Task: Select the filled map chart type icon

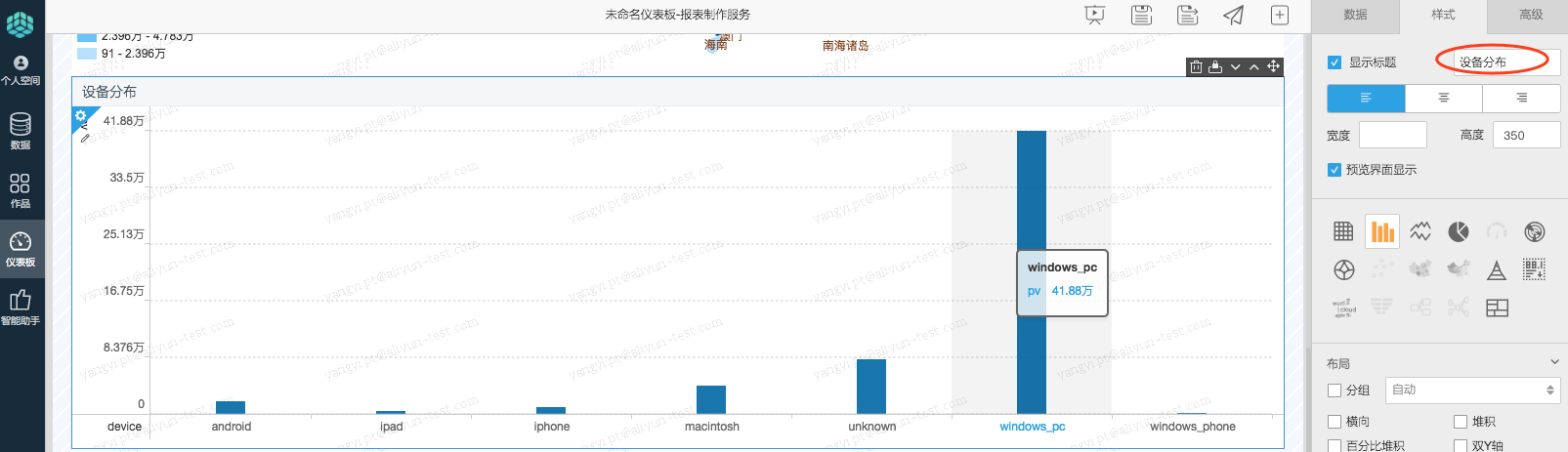Action: (1459, 269)
